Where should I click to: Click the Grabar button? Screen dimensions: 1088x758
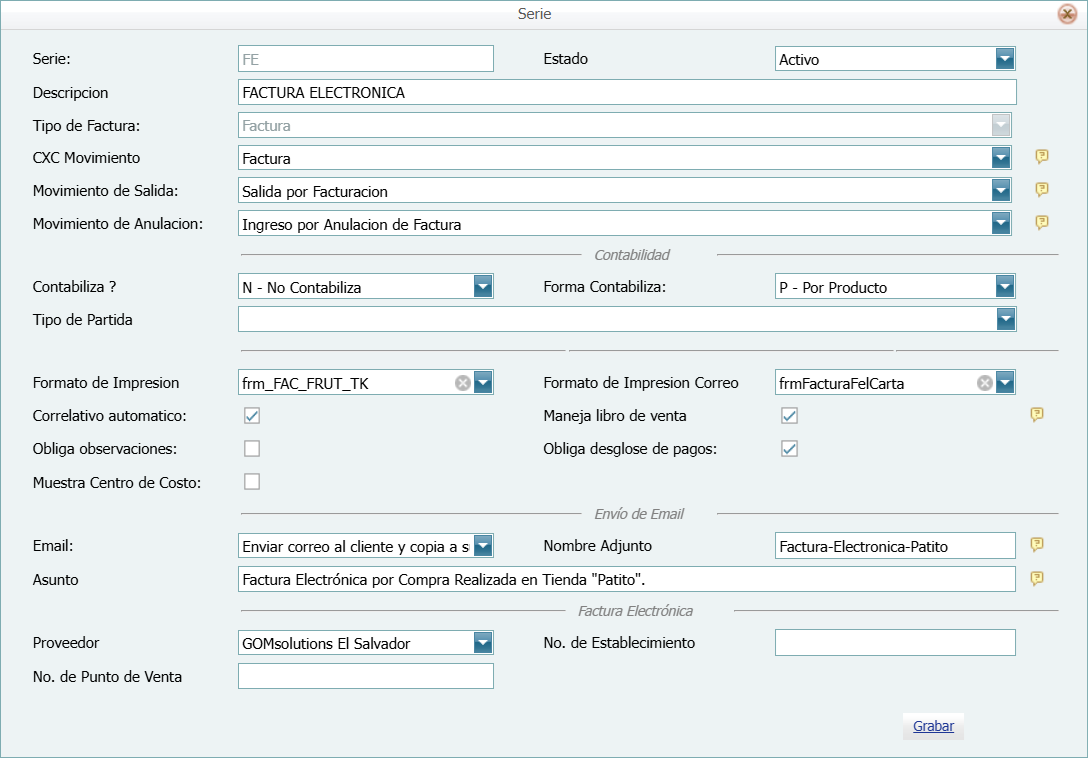pyautogui.click(x=933, y=727)
